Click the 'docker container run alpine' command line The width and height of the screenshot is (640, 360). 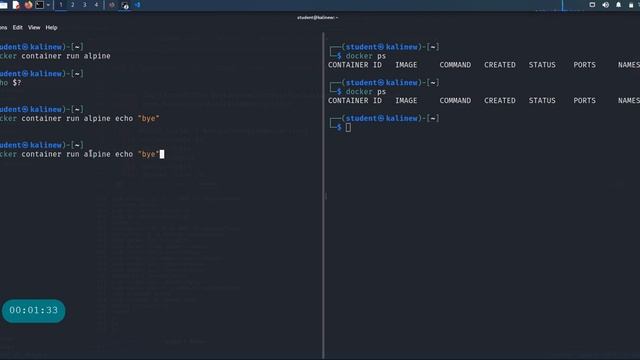coord(55,56)
